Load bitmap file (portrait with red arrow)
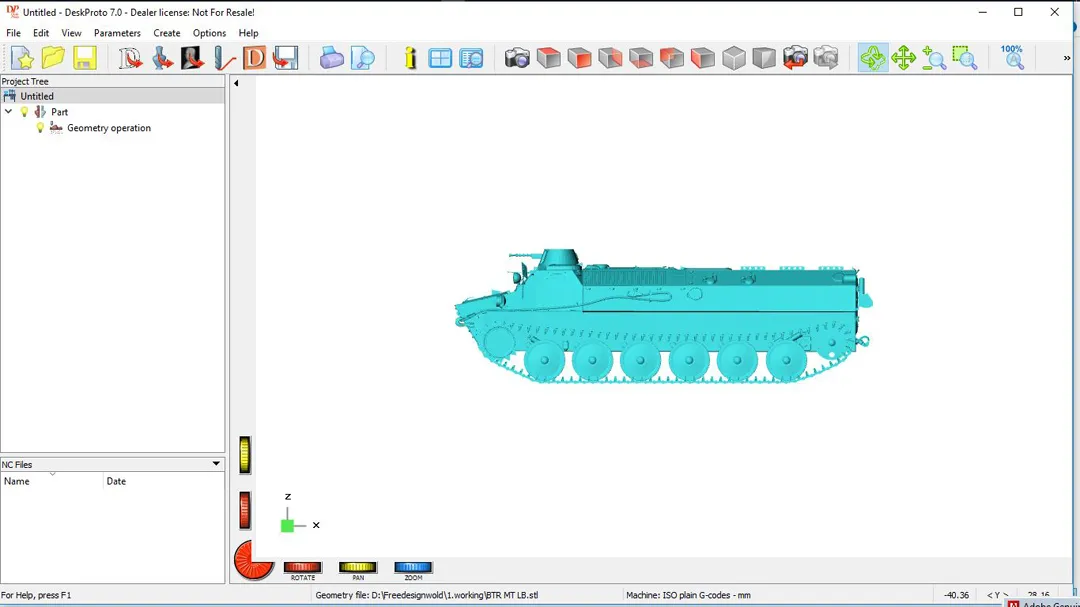The height and width of the screenshot is (607, 1080). coord(192,58)
